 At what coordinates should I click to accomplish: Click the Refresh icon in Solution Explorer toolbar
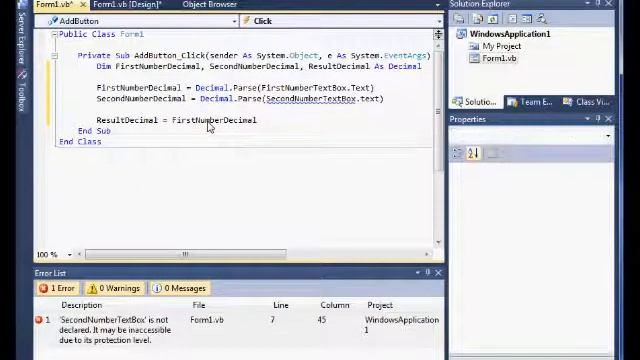pos(493,19)
